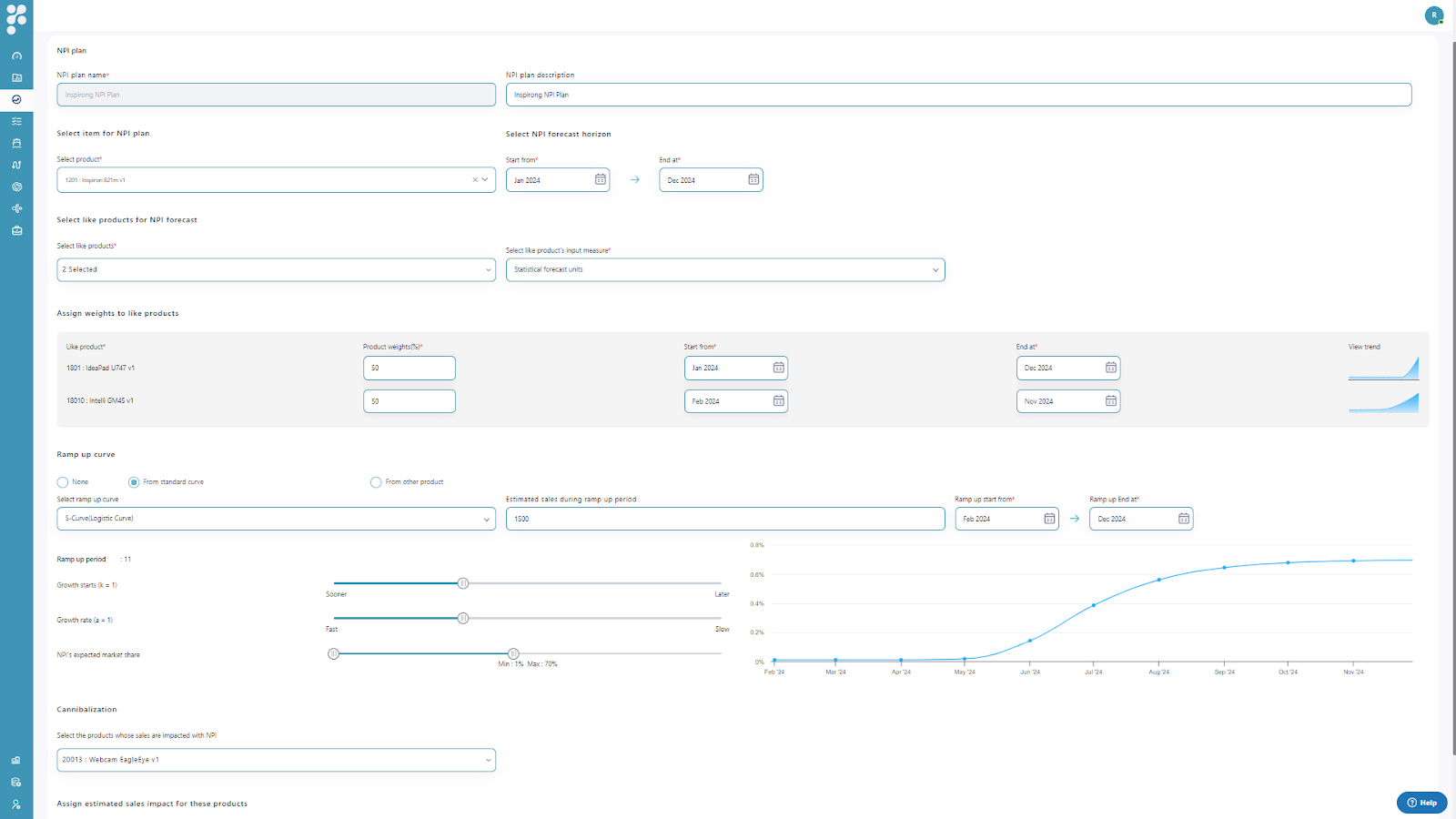Open calendar for IdeaPad U747 end date
The height and width of the screenshot is (819, 1456).
1111,368
